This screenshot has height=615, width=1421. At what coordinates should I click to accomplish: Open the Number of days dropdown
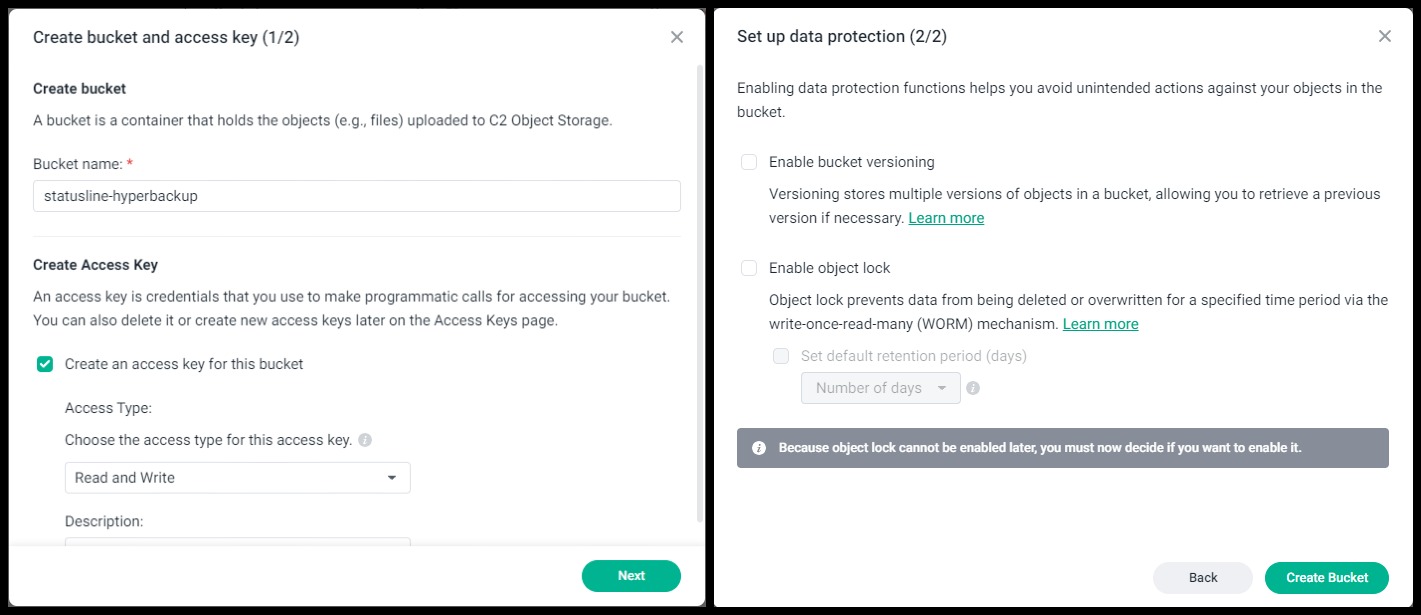pyautogui.click(x=881, y=388)
